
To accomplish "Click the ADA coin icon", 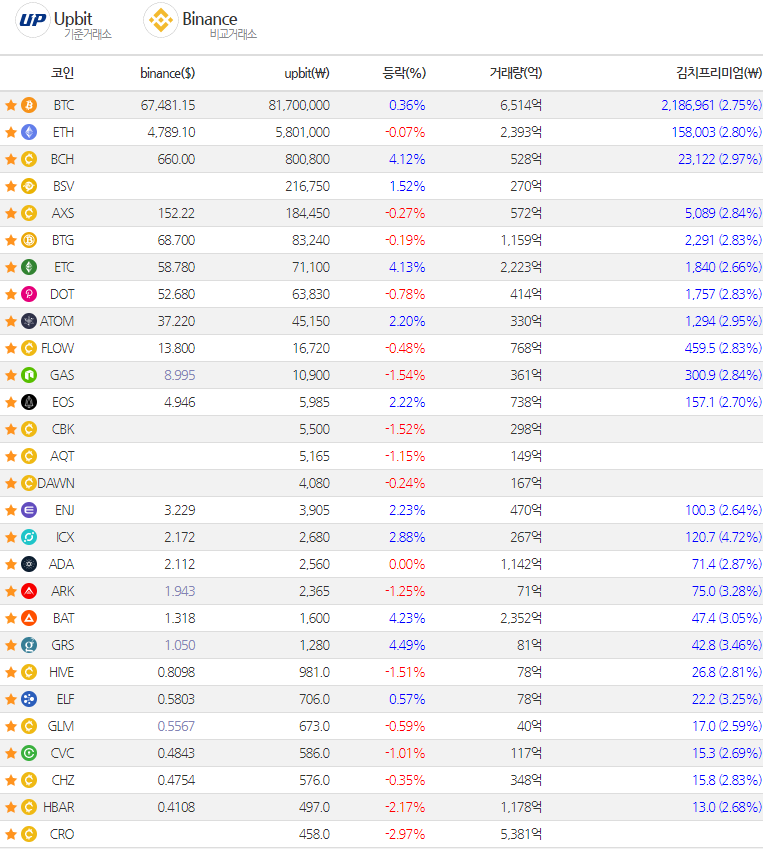I will pos(29,564).
